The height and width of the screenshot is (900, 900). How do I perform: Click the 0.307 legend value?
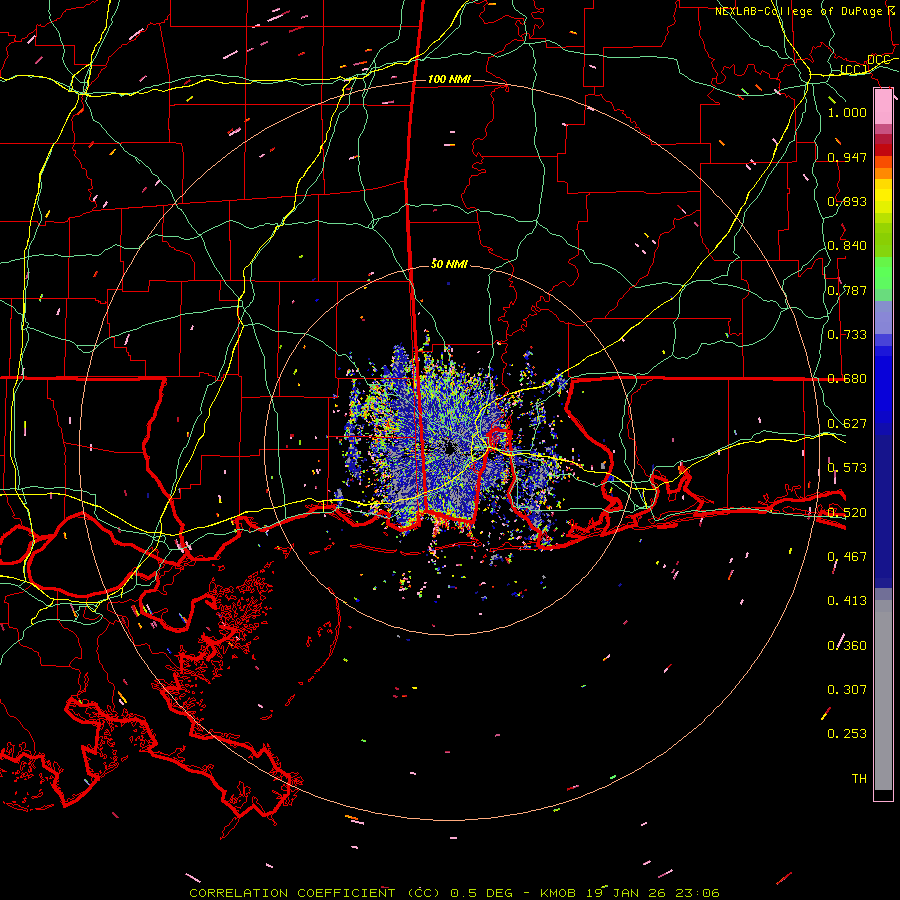tap(847, 689)
